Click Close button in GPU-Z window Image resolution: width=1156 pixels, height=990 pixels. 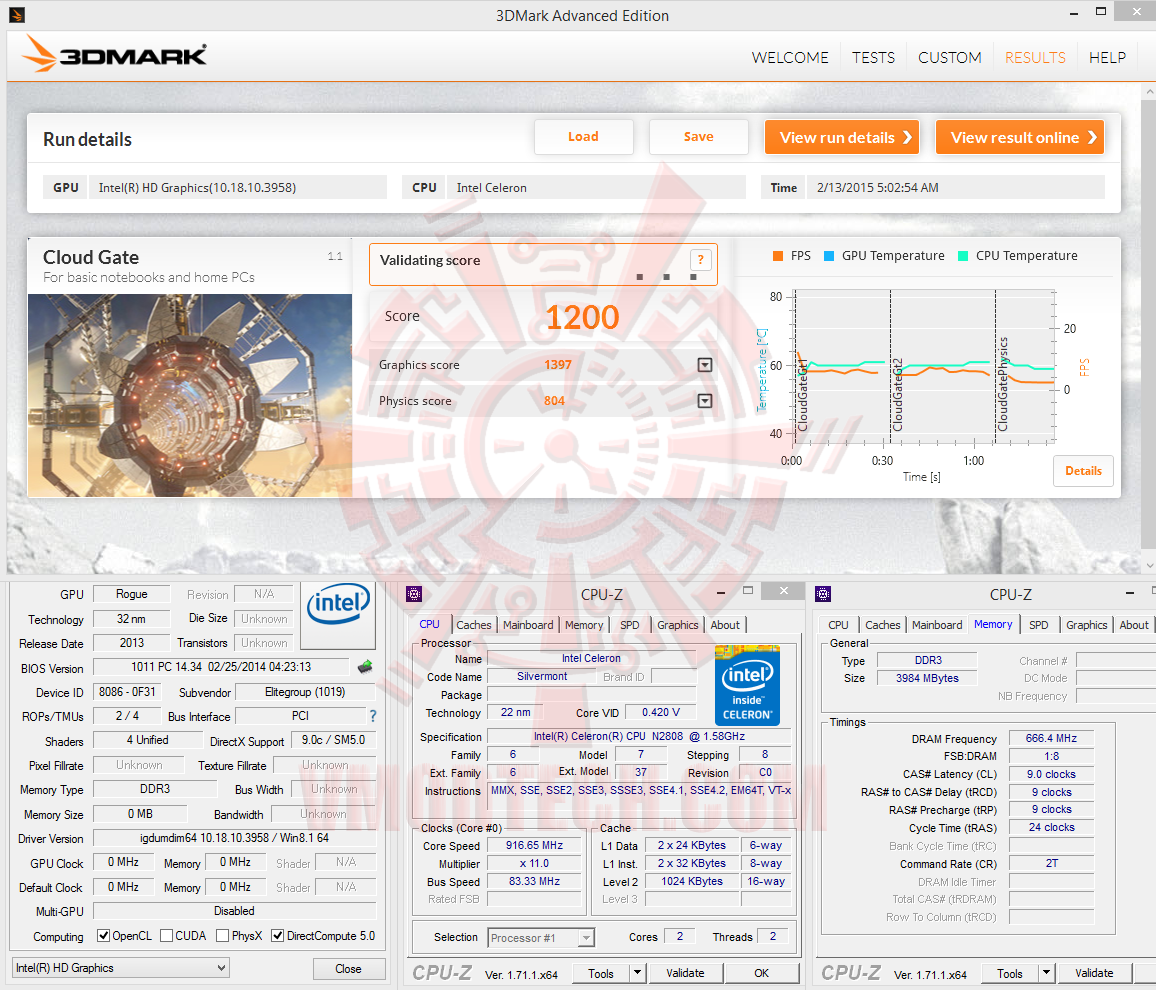[x=348, y=969]
